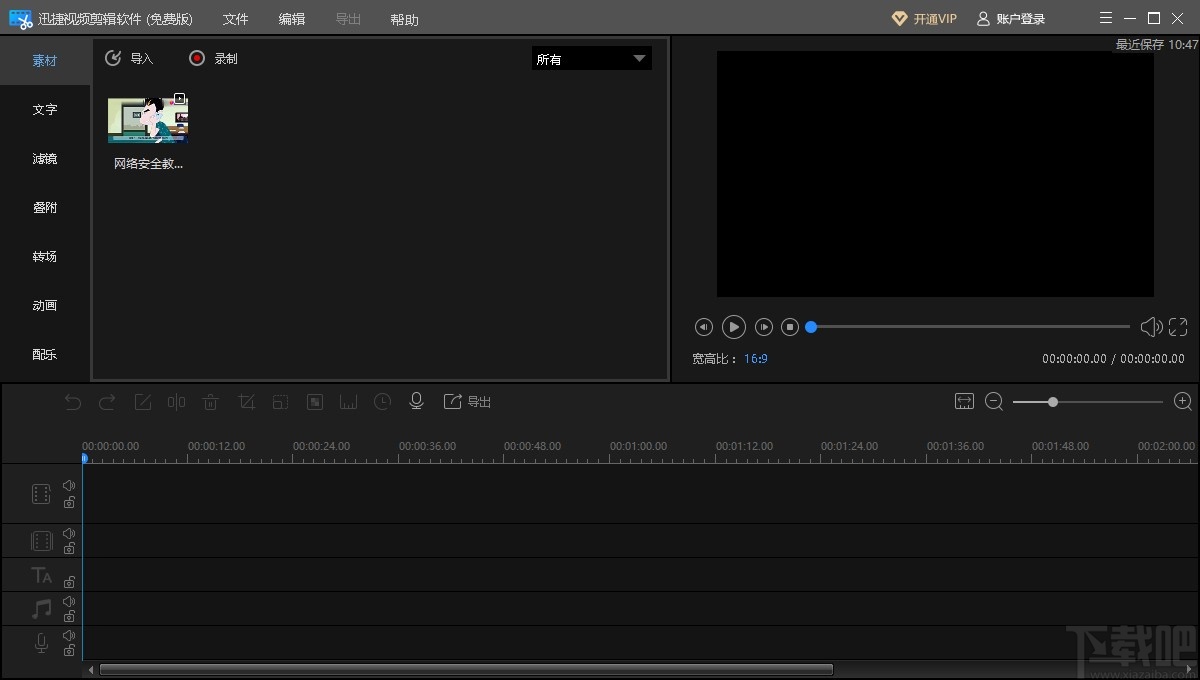1200x680 pixels.
Task: Zoom out the timeline with minus magnifier
Action: (994, 401)
